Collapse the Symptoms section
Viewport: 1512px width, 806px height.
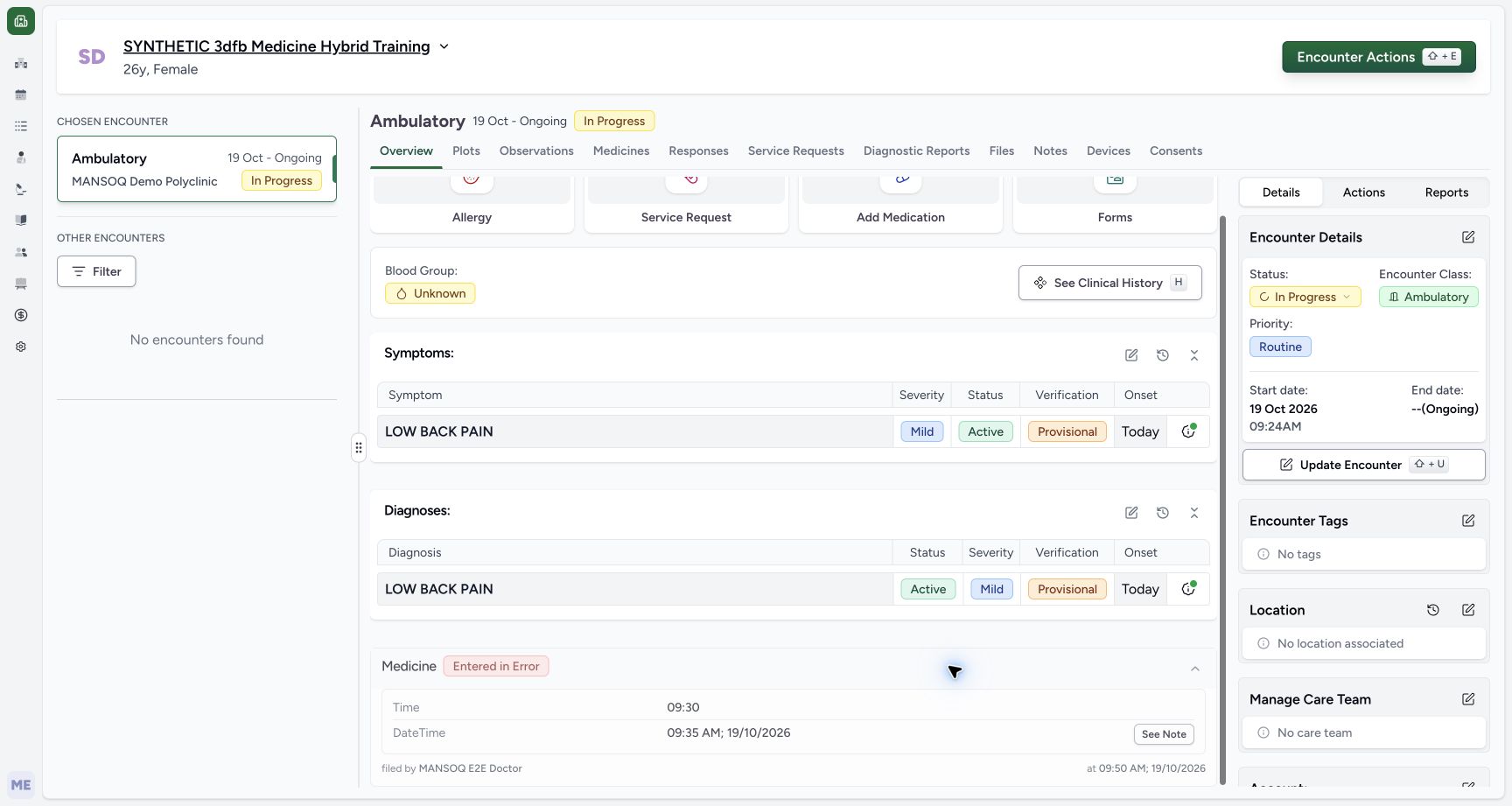click(x=1194, y=355)
